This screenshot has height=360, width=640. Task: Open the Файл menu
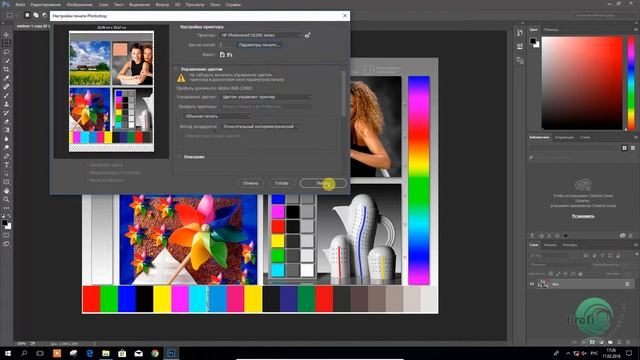pyautogui.click(x=20, y=4)
